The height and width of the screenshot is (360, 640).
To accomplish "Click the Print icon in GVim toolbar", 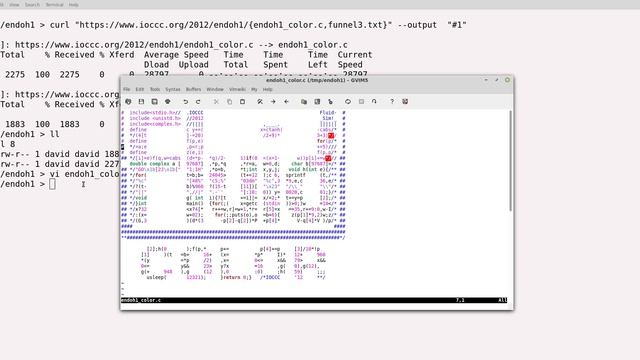I will [x=167, y=102].
